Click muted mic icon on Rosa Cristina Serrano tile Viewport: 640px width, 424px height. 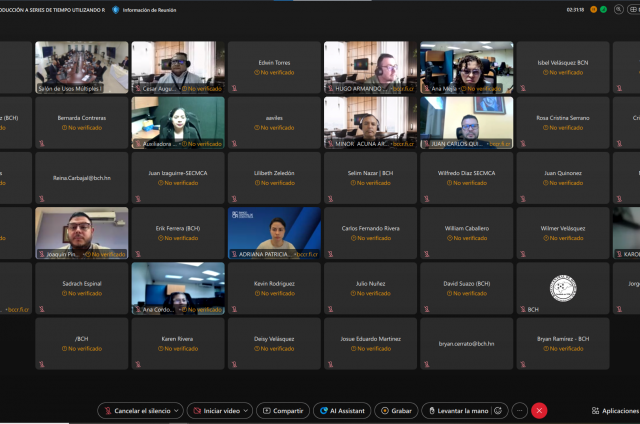(x=523, y=143)
